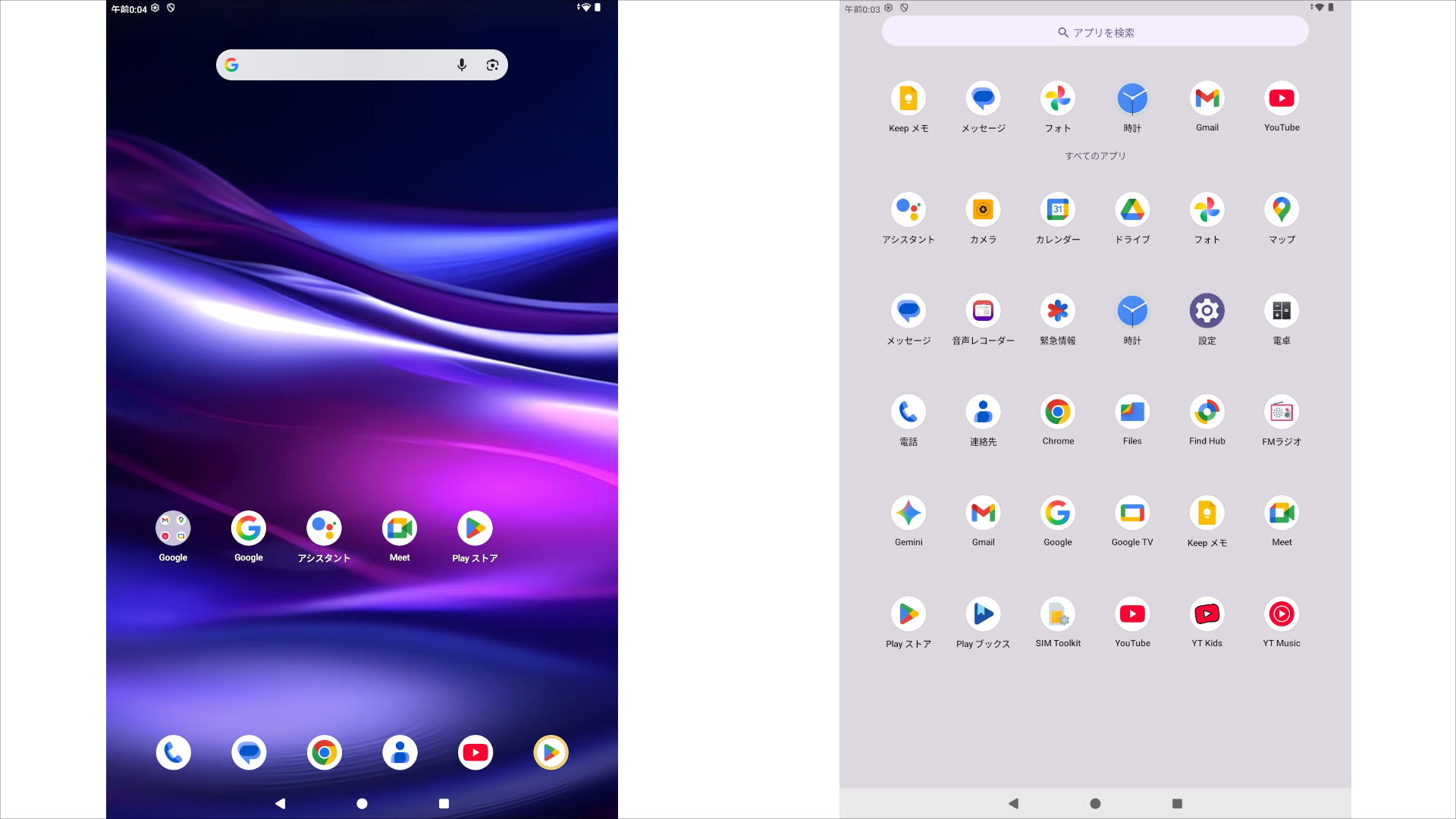The height and width of the screenshot is (819, 1456).
Task: Launch the Drive (ドライブ) app
Action: 1131,210
